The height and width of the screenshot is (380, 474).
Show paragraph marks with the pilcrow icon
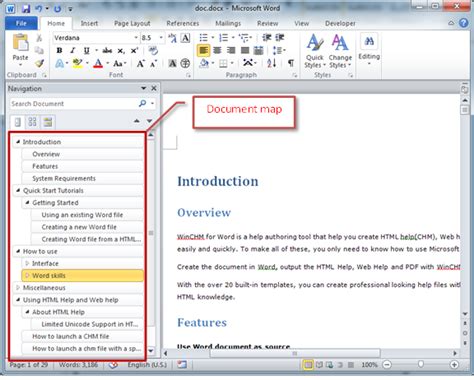291,63
